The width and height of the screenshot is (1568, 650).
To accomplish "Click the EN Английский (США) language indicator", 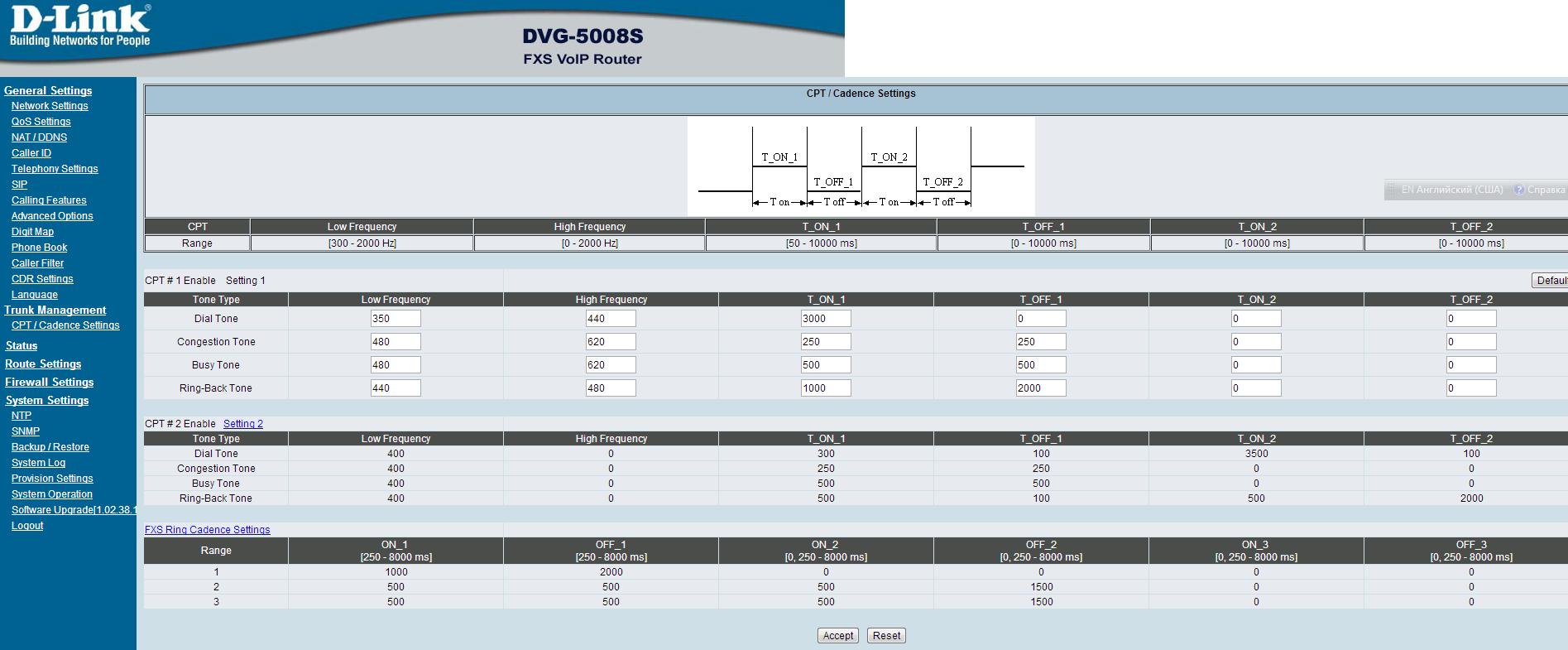I will click(x=1452, y=190).
